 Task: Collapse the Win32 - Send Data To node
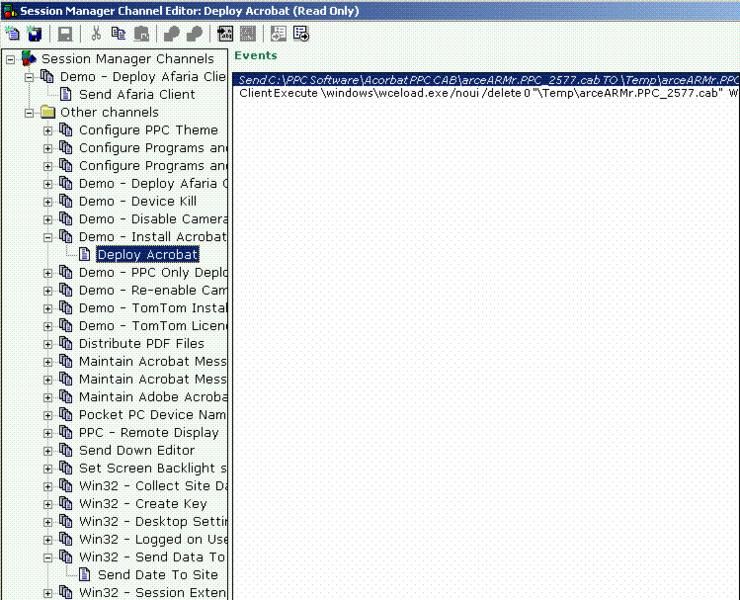(48, 558)
